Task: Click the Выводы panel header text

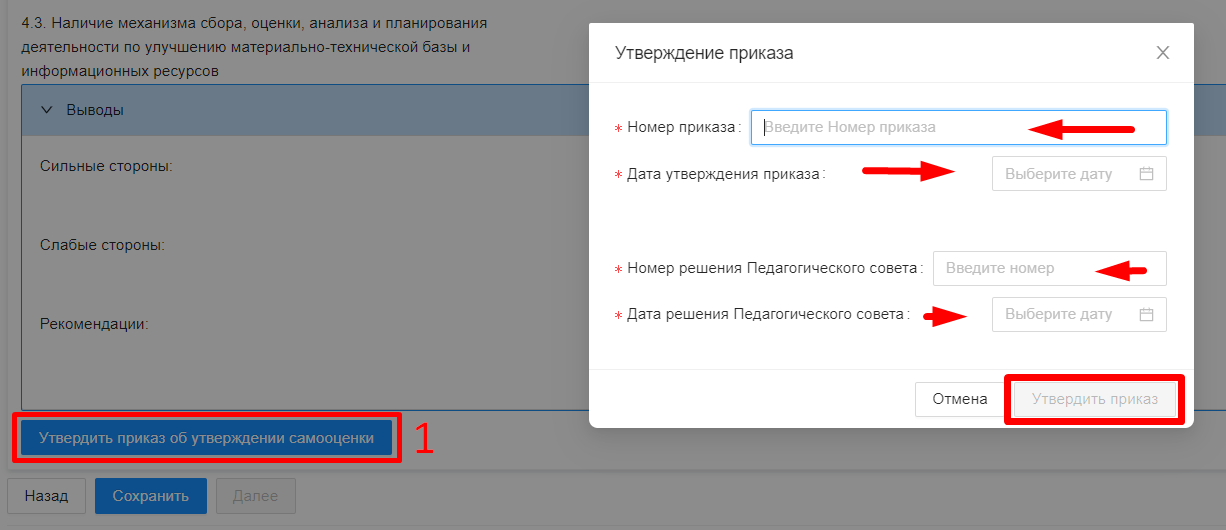Action: coord(95,110)
